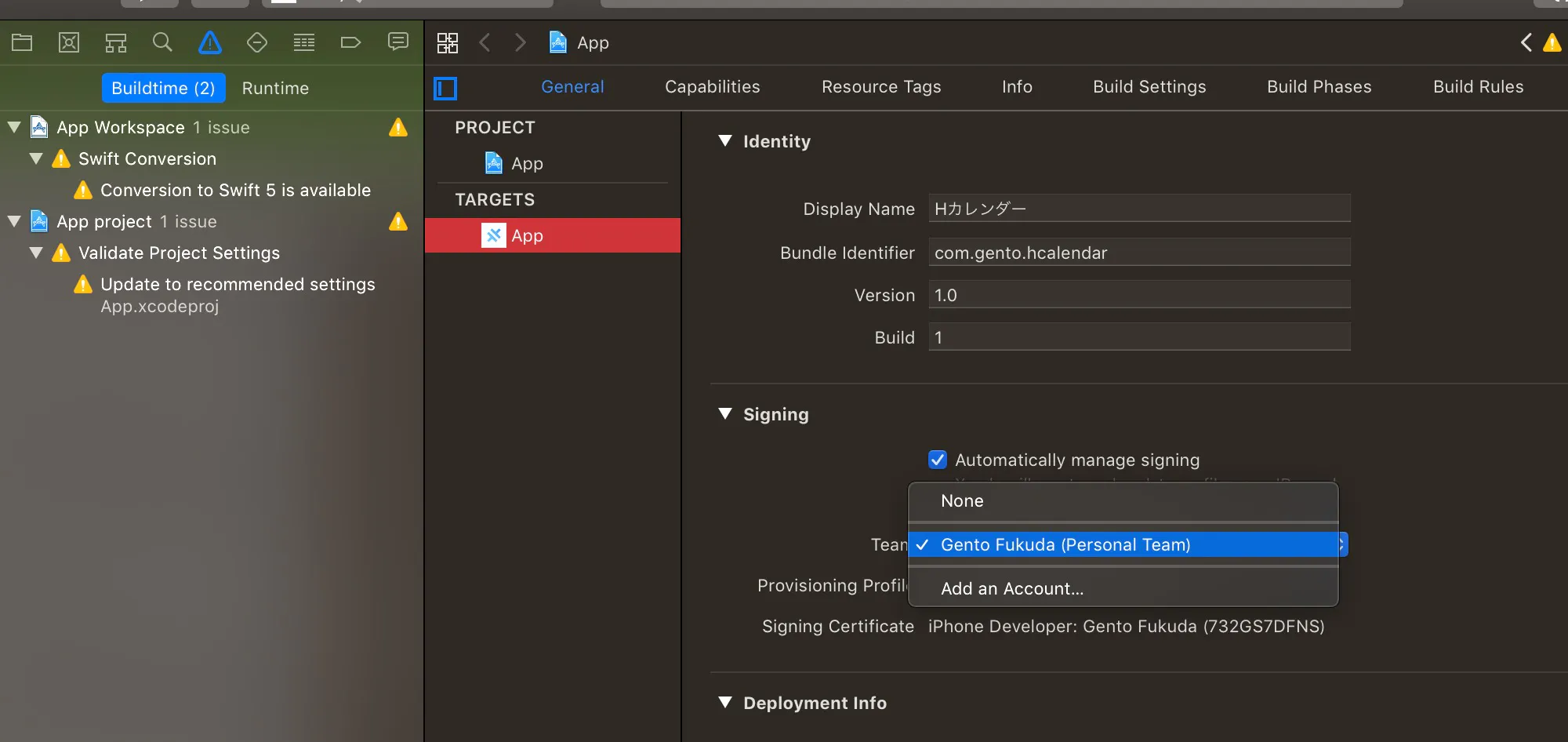Click the warning badge on App Workspace row
This screenshot has width=1568, height=742.
pyautogui.click(x=398, y=127)
